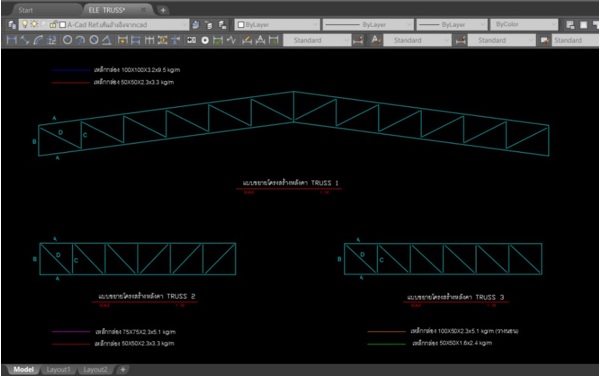This screenshot has height=376, width=599.
Task: Click the 50X50X1.6x2.4 kg/m legend text
Action: (452, 343)
